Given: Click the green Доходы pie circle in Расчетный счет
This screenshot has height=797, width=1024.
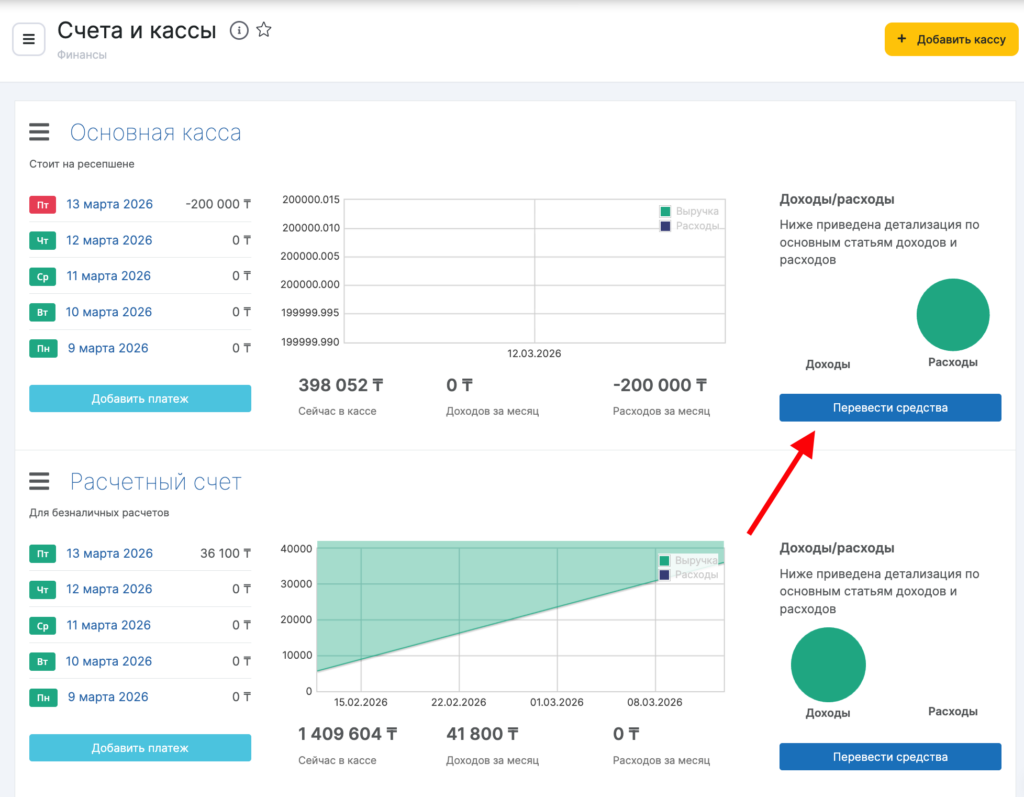Looking at the screenshot, I should (828, 665).
